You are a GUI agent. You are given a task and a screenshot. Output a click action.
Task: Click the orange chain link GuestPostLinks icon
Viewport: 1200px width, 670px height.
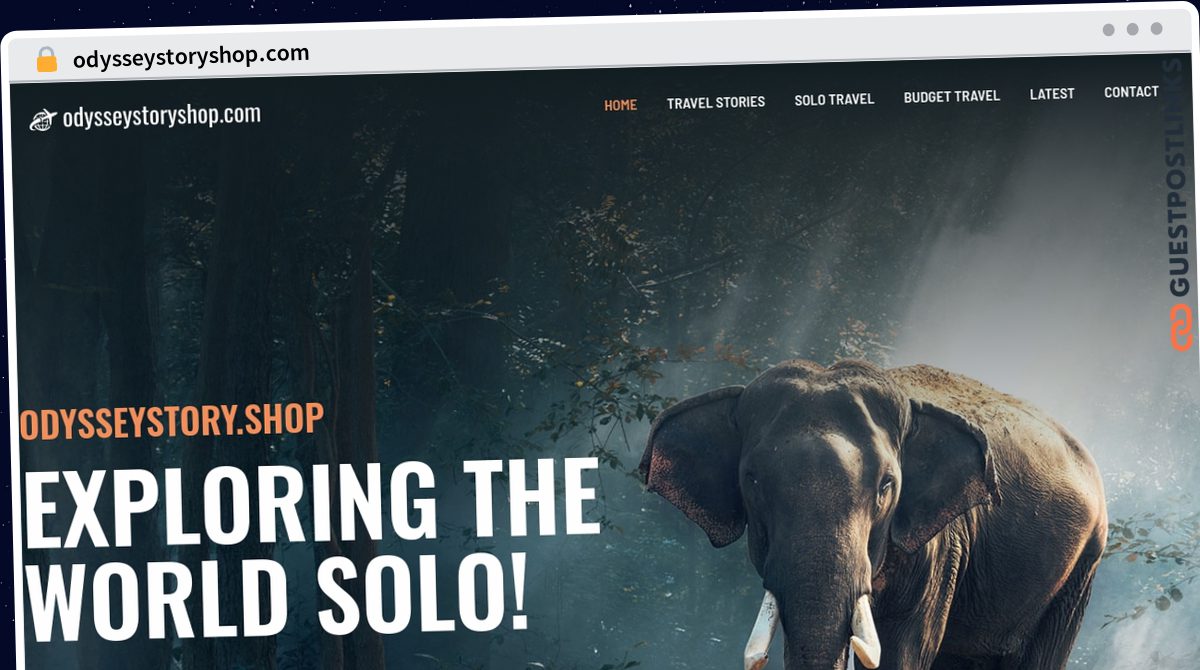pos(1182,327)
